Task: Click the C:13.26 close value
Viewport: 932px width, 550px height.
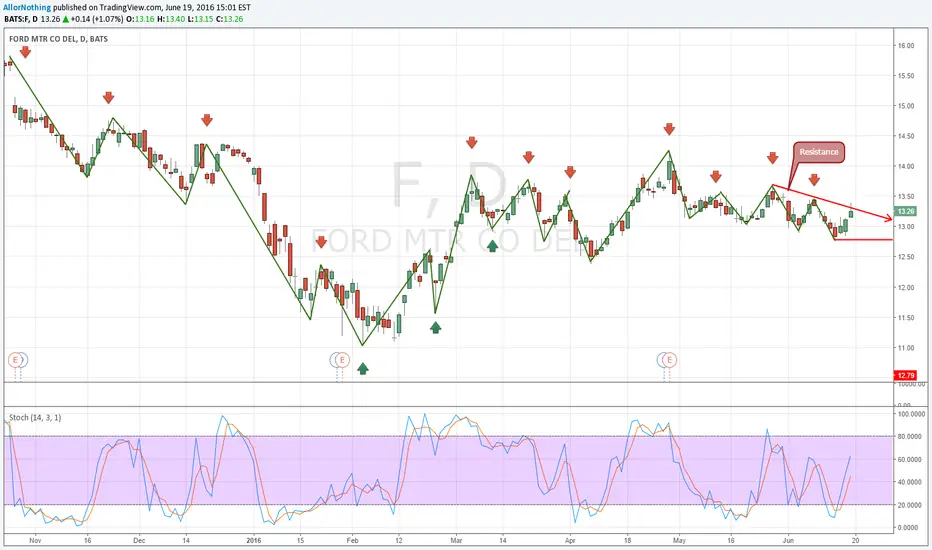Action: (x=229, y=19)
